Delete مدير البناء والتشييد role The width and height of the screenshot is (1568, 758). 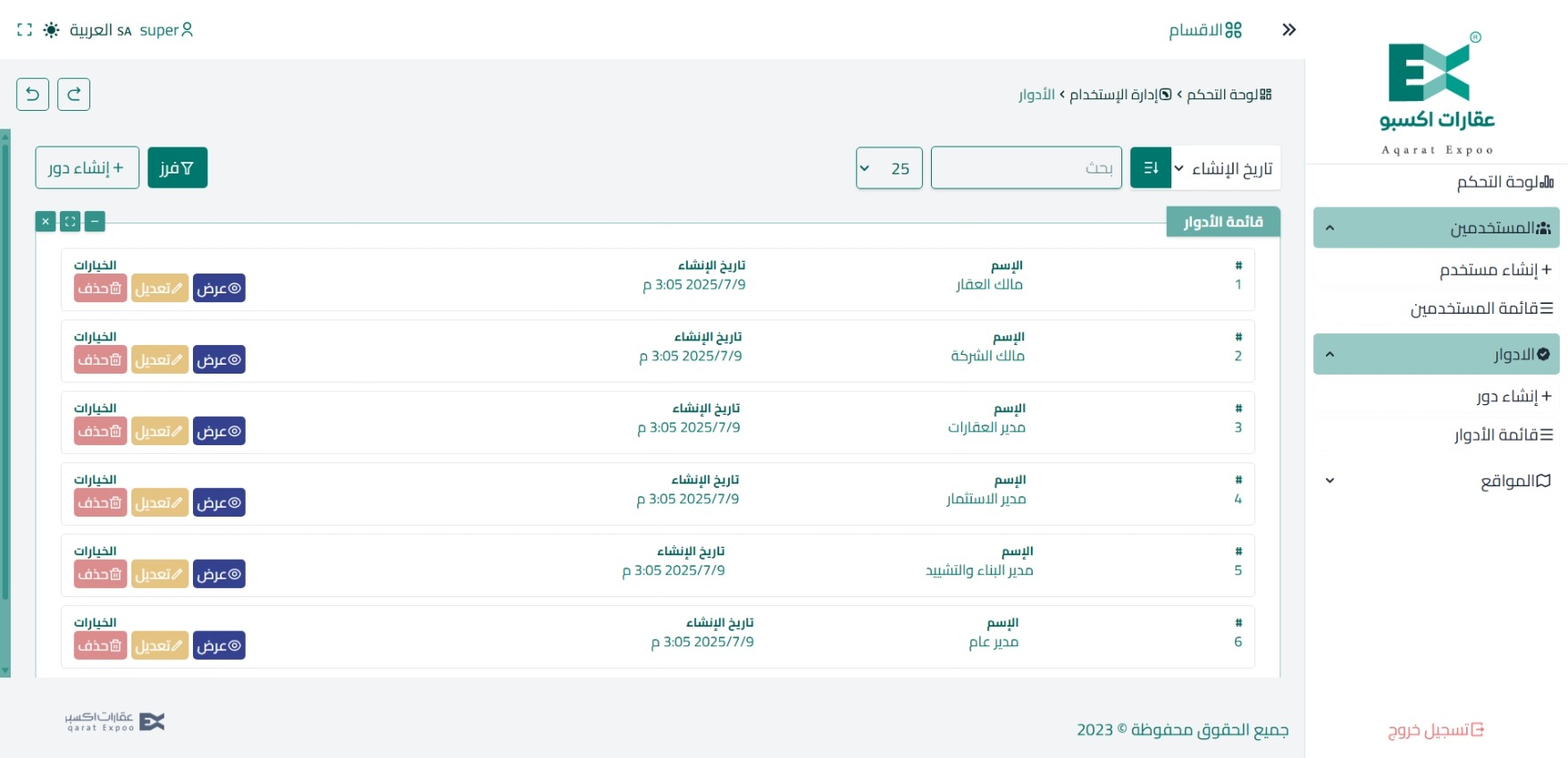[100, 574]
